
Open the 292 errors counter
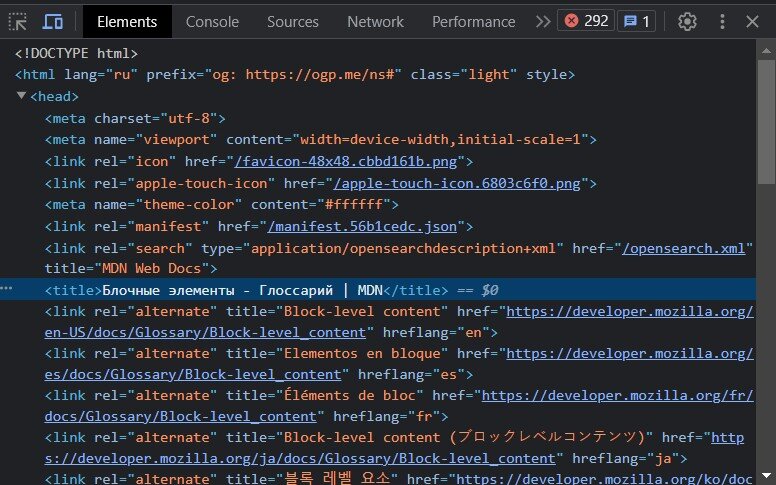click(586, 21)
